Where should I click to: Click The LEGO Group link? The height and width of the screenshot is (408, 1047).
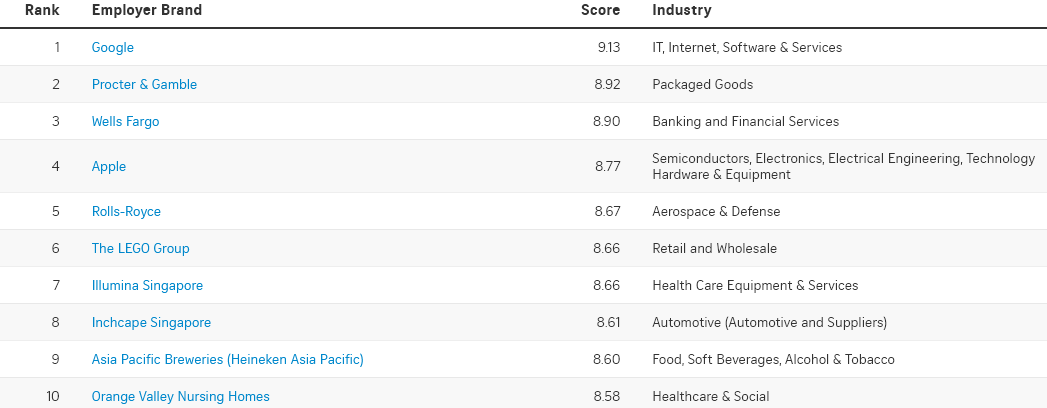(x=140, y=248)
